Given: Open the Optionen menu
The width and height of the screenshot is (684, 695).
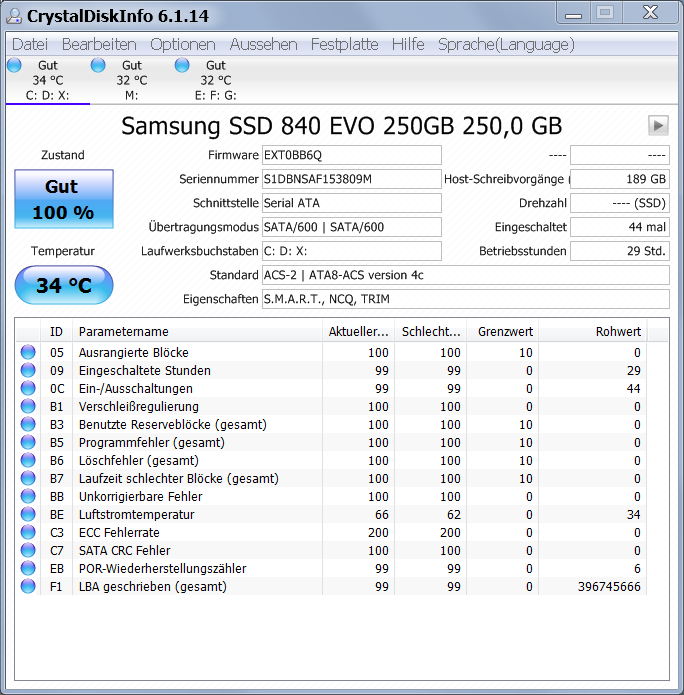Looking at the screenshot, I should (x=183, y=44).
